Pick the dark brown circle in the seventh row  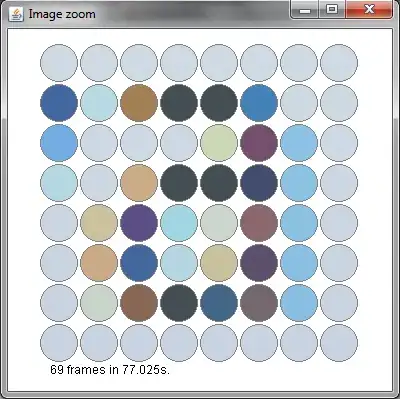139,303
